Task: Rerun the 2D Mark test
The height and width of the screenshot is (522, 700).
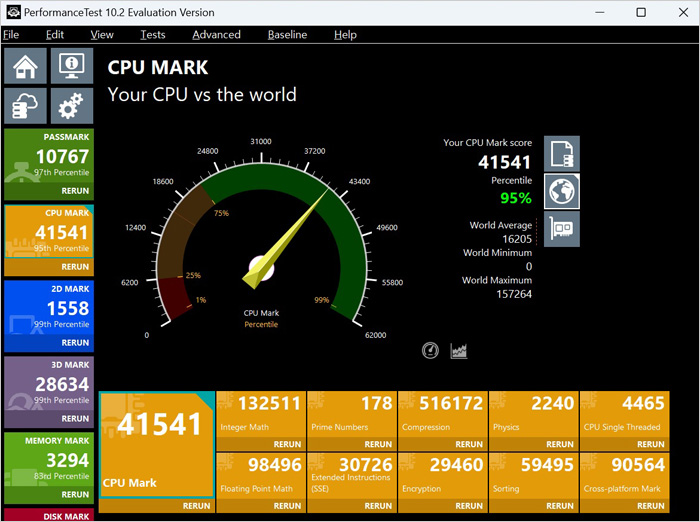Action: (x=49, y=343)
